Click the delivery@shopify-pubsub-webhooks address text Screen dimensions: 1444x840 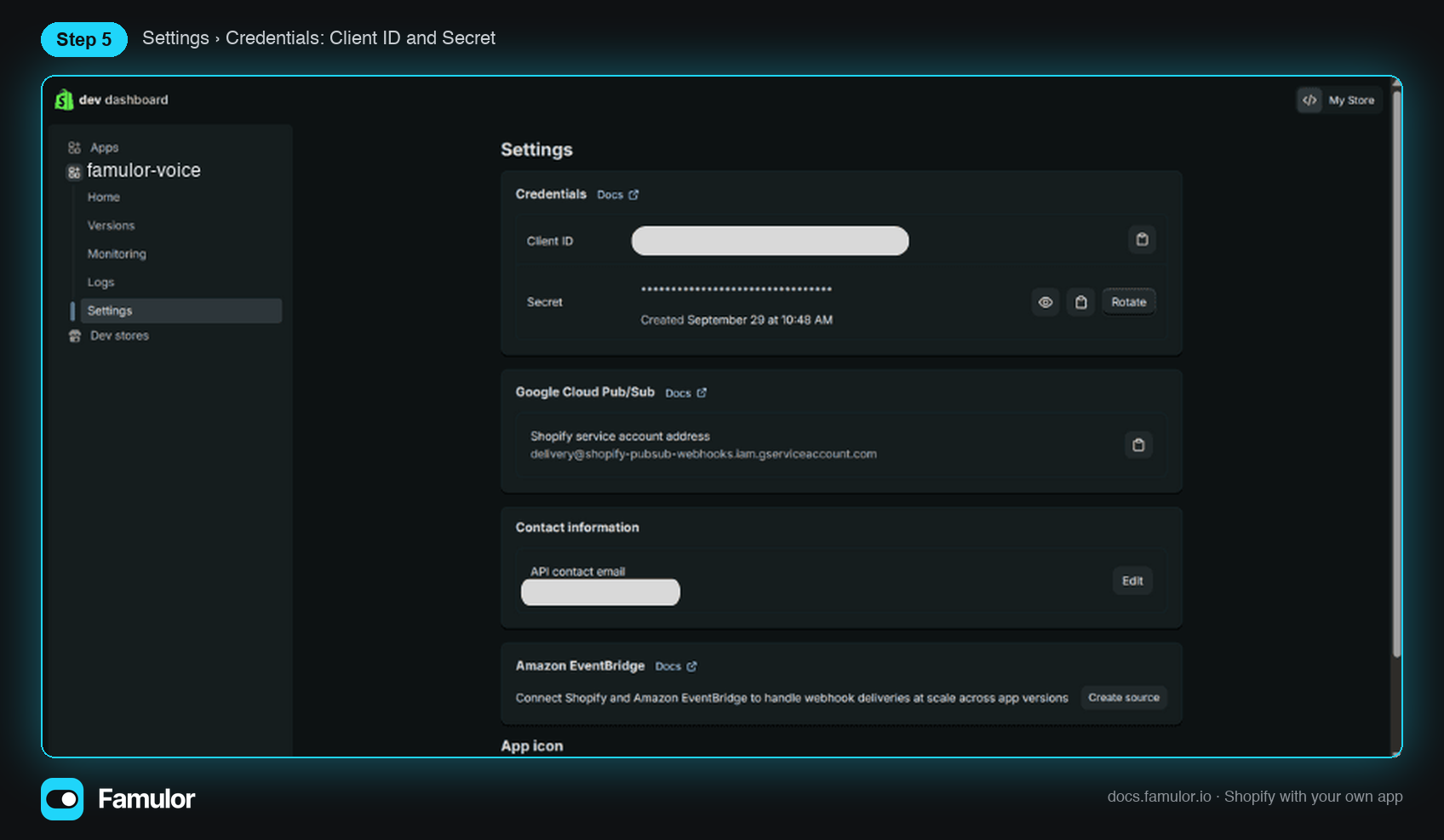click(x=703, y=454)
